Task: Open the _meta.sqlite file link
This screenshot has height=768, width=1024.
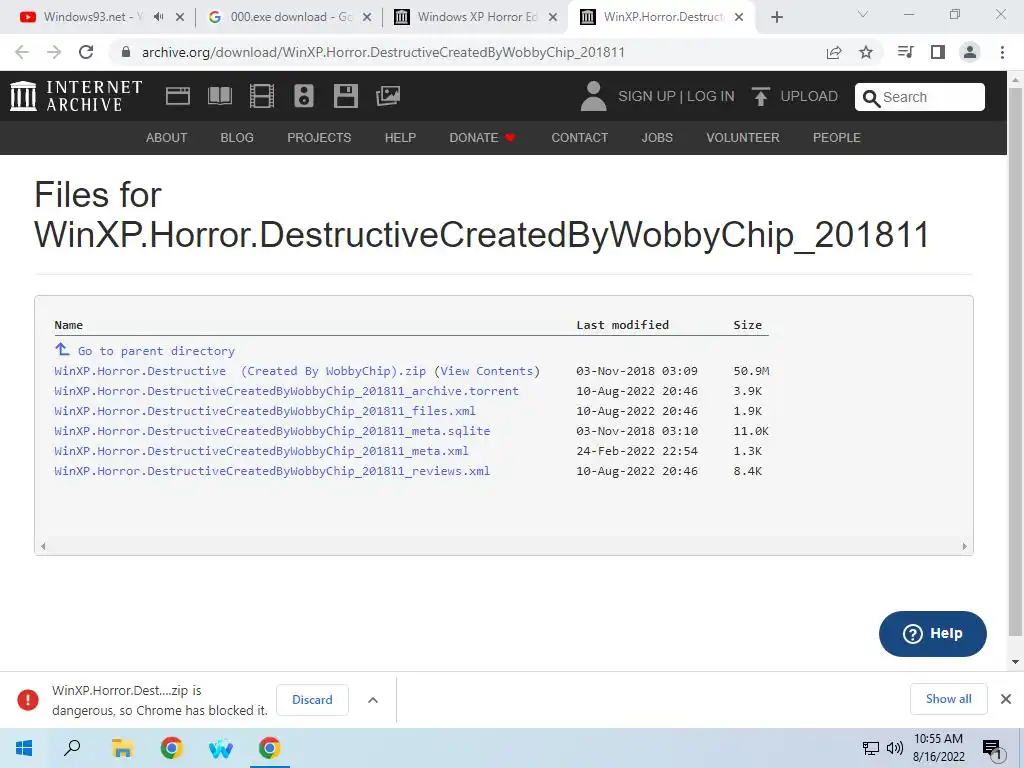Action: coord(272,431)
